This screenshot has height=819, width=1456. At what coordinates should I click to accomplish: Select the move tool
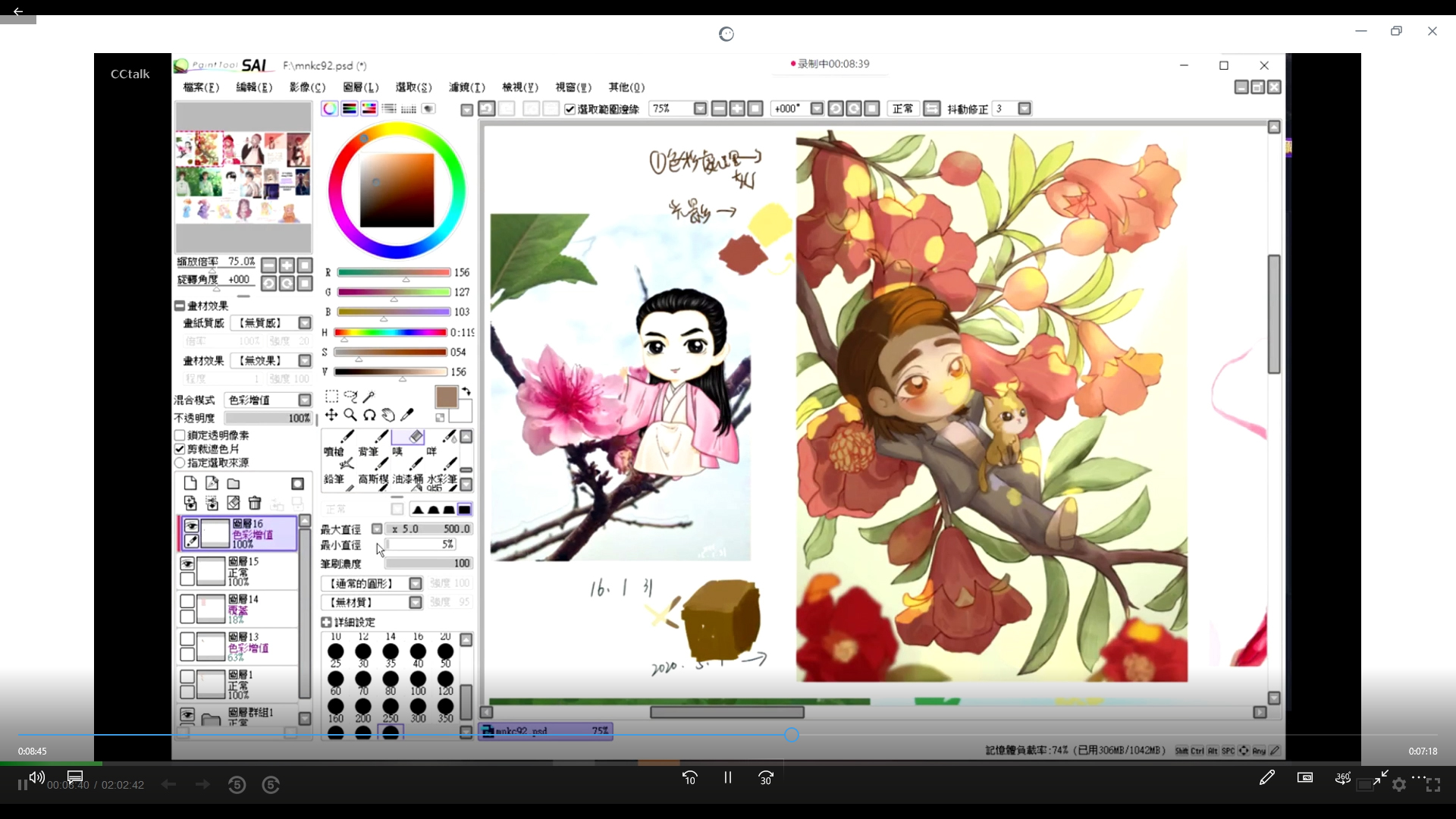click(x=331, y=415)
